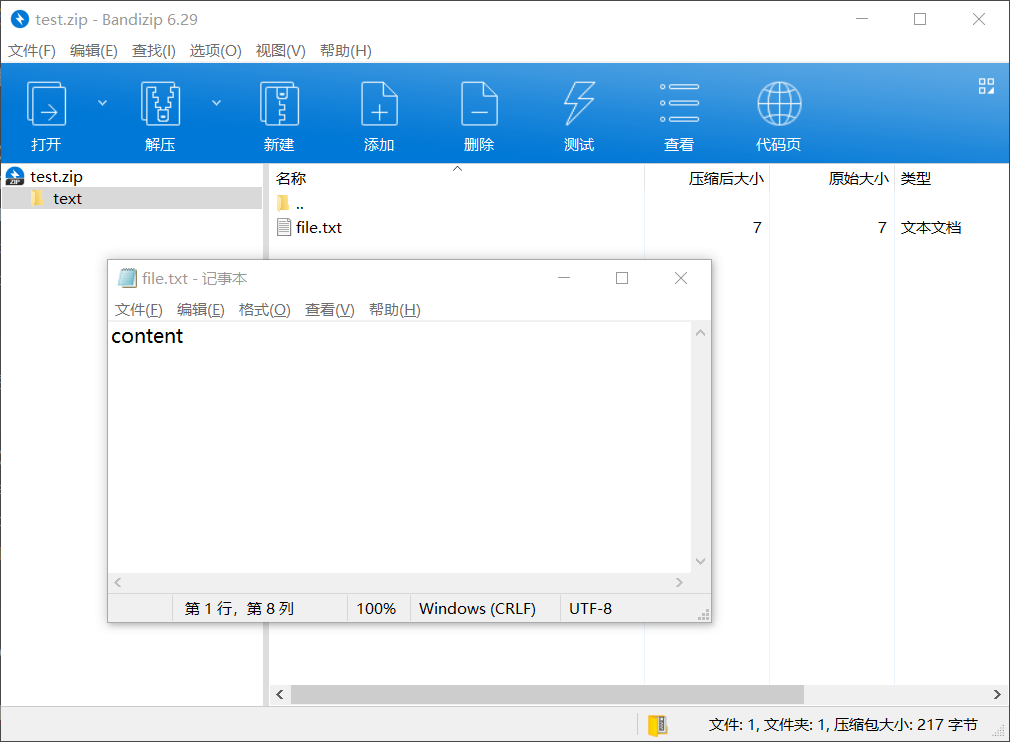
Task: Sort by 类型 column header
Action: coord(916,178)
